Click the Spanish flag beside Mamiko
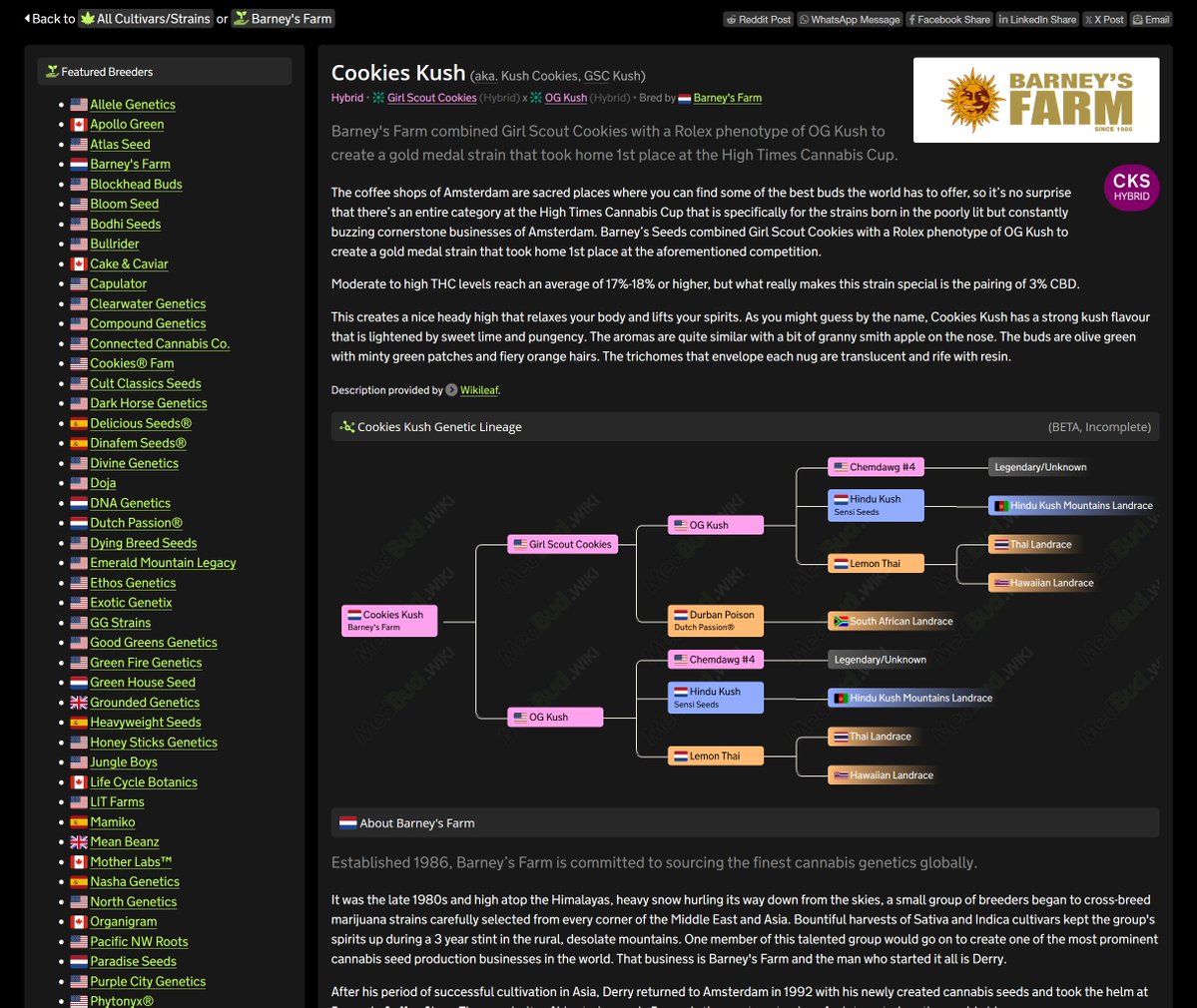The image size is (1197, 1008). (79, 821)
